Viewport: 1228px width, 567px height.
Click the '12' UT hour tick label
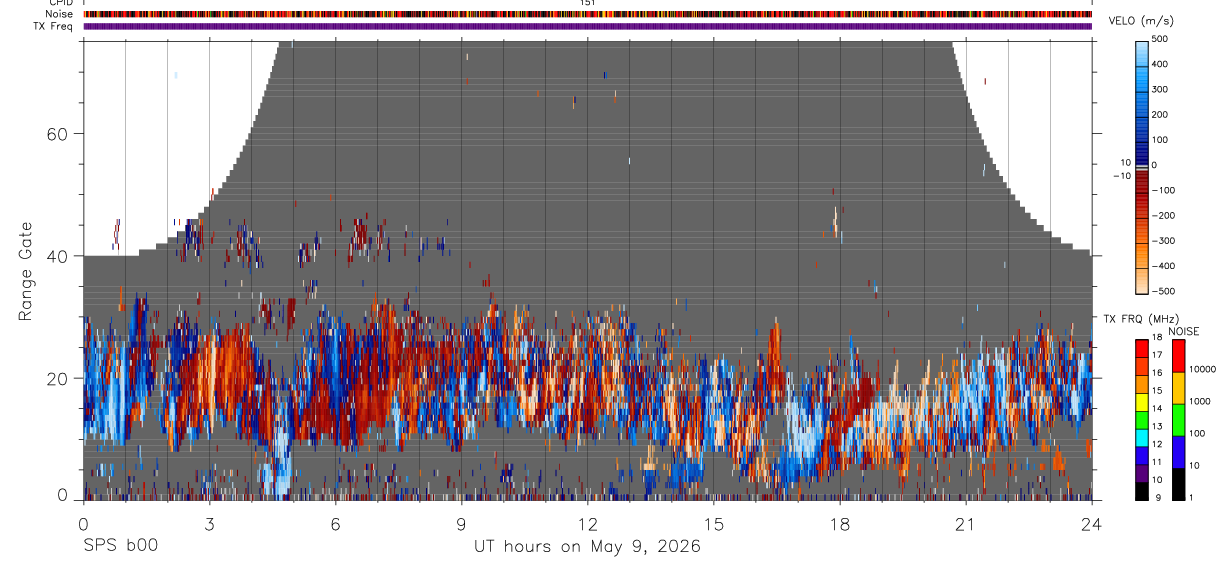coord(587,523)
